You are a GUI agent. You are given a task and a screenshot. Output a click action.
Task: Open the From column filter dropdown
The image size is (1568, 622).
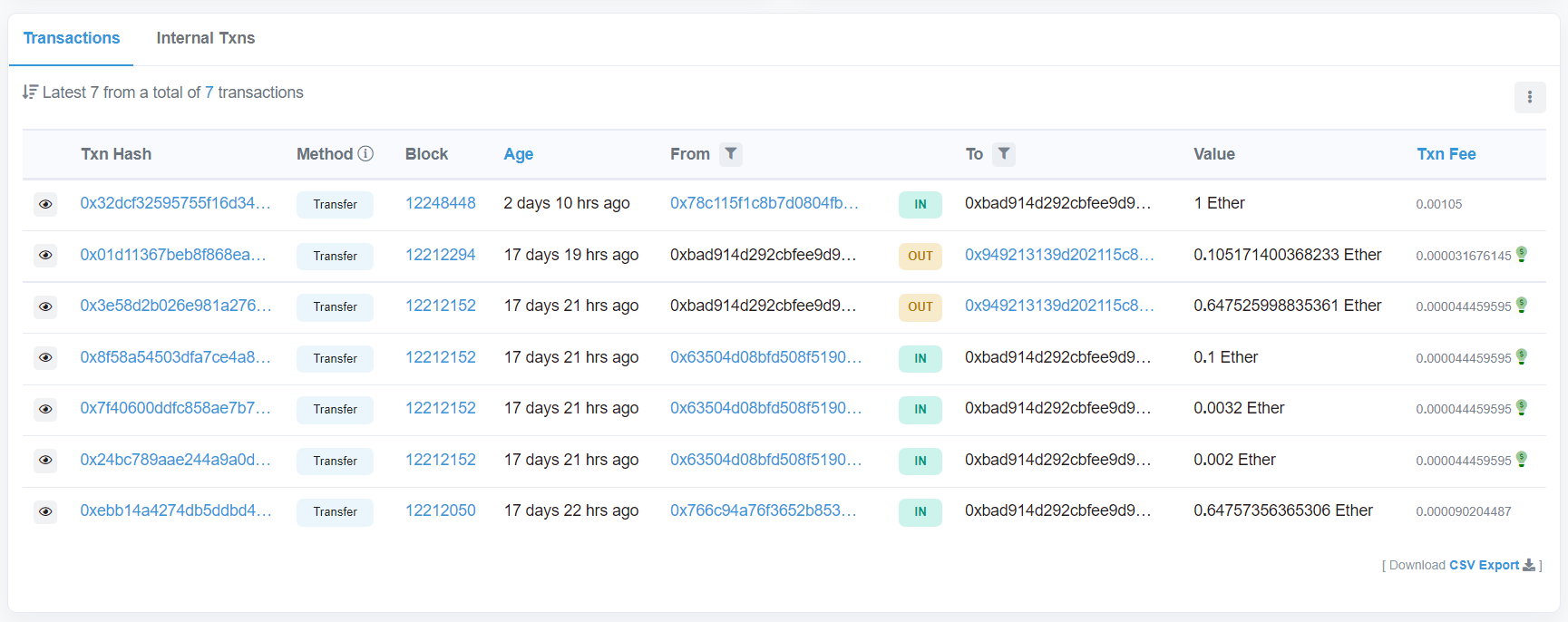(x=730, y=154)
